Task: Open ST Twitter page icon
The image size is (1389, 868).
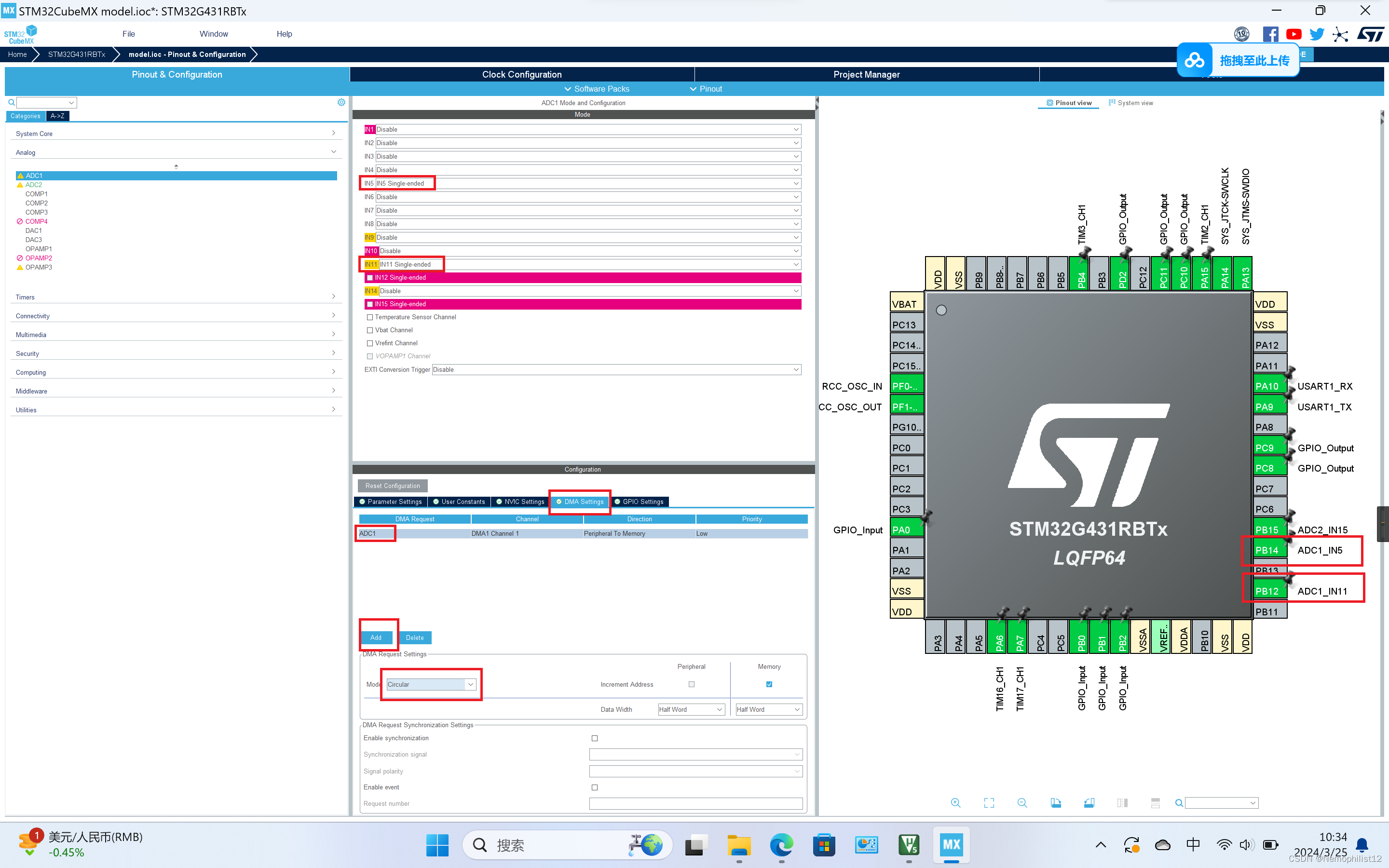Action: (1317, 34)
